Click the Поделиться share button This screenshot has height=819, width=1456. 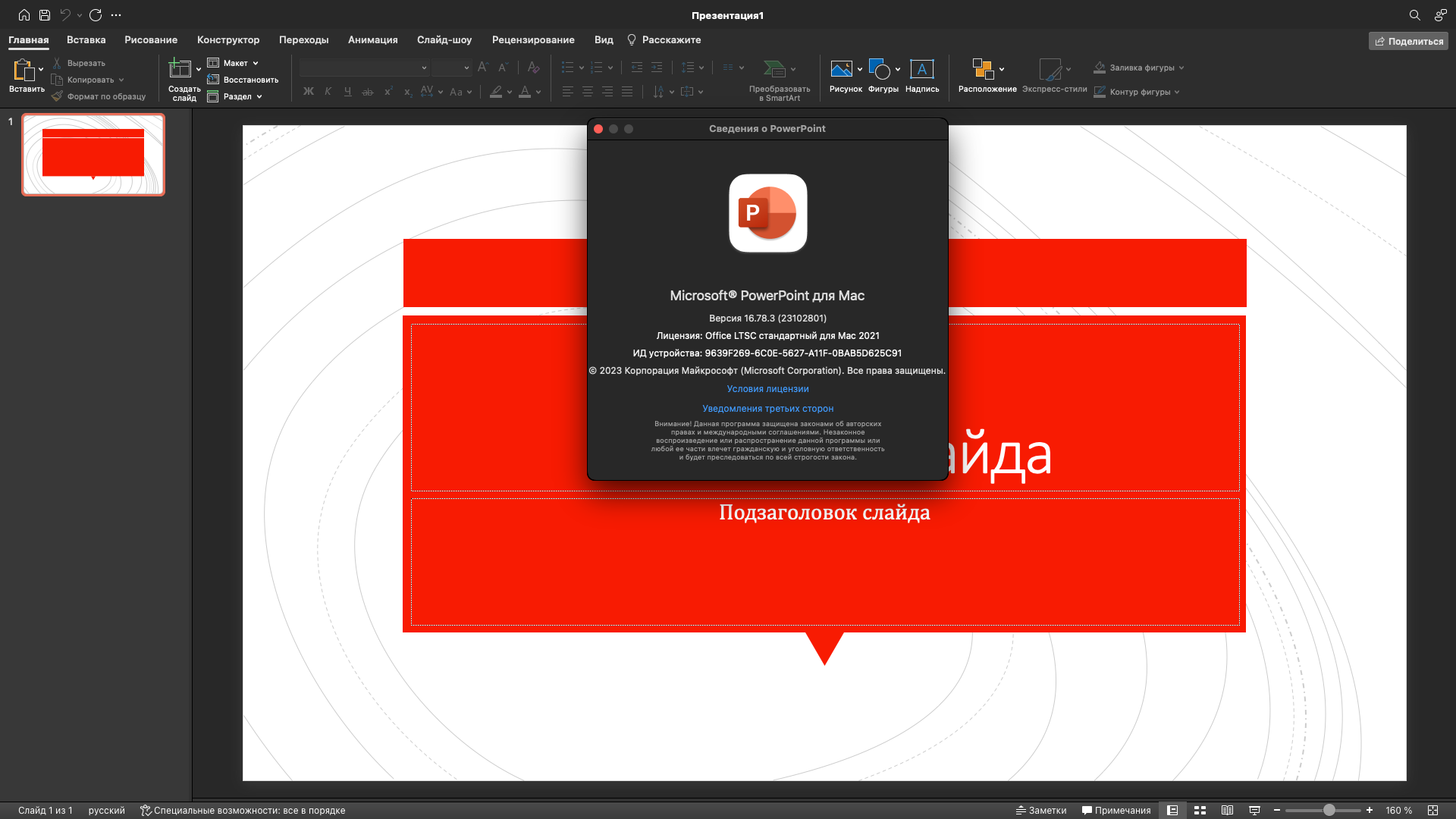point(1408,41)
